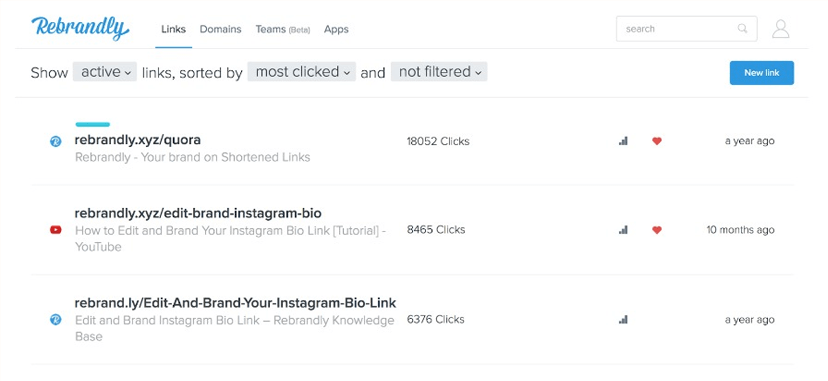Viewport: 828px width, 381px height.
Task: Open the Apps tab
Action: (336, 29)
